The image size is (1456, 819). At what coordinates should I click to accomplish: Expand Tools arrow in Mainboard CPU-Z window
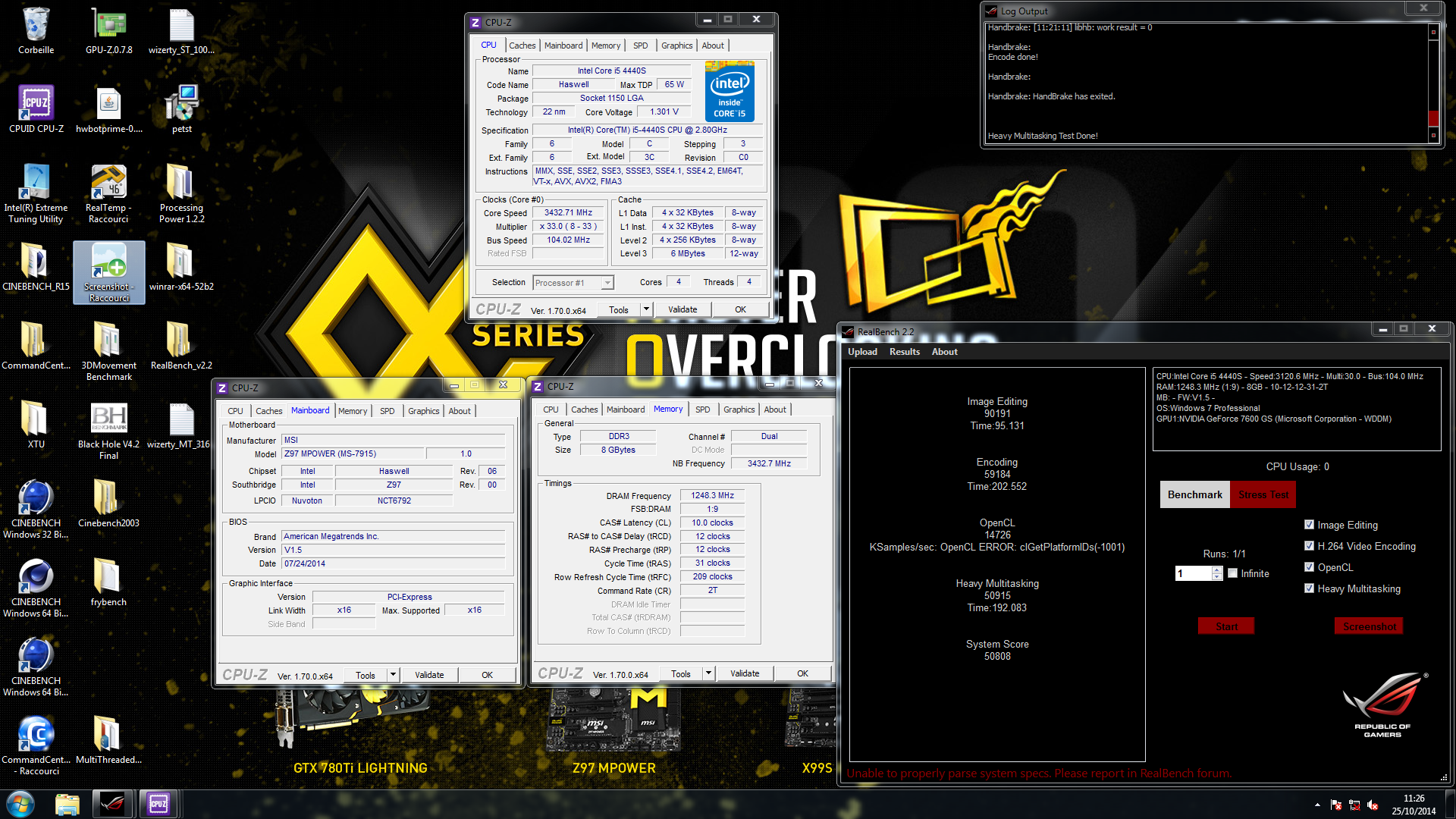tap(393, 675)
